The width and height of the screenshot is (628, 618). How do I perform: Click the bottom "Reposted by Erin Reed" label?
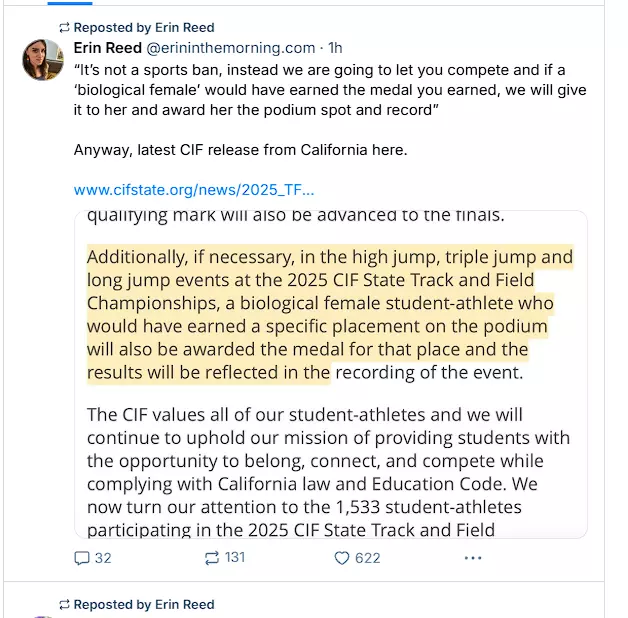point(144,604)
